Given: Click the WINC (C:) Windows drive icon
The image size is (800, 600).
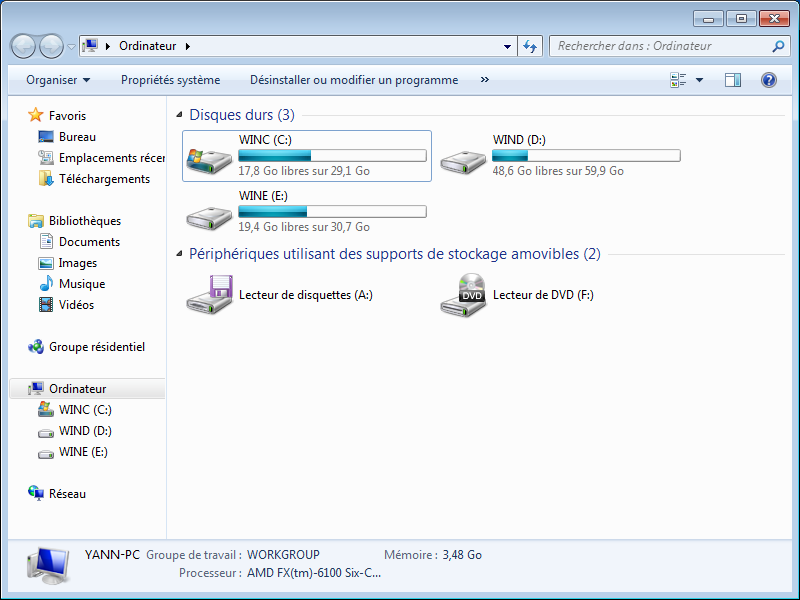Looking at the screenshot, I should point(209,160).
